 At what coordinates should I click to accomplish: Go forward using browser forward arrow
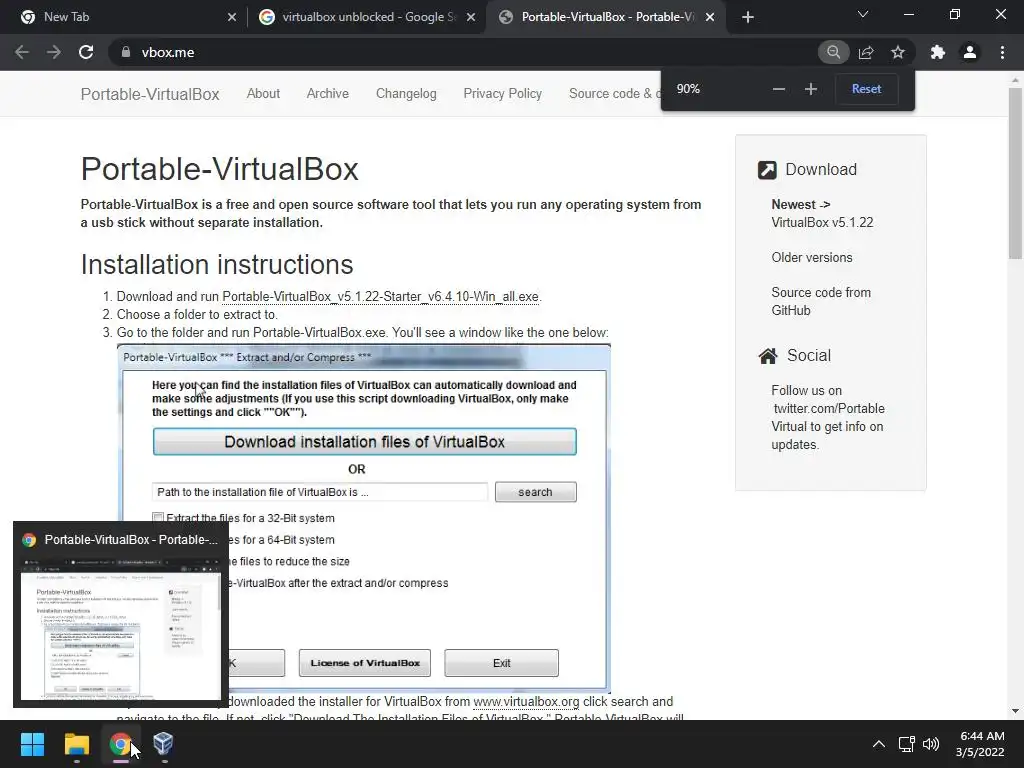pyautogui.click(x=54, y=52)
